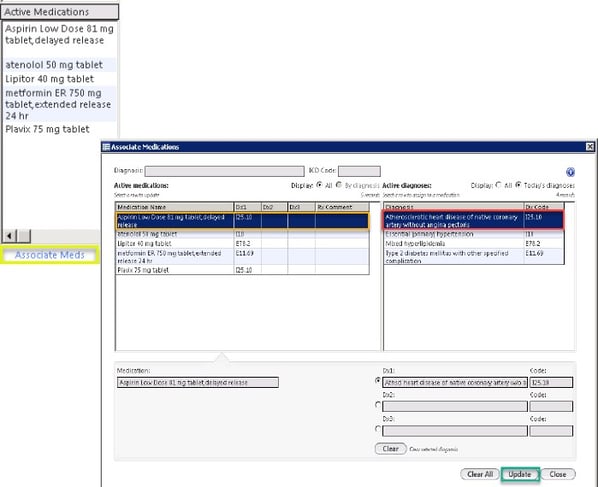This screenshot has height=487, width=598.
Task: Select the Plavix 75 mg tablet table row
Action: (243, 270)
